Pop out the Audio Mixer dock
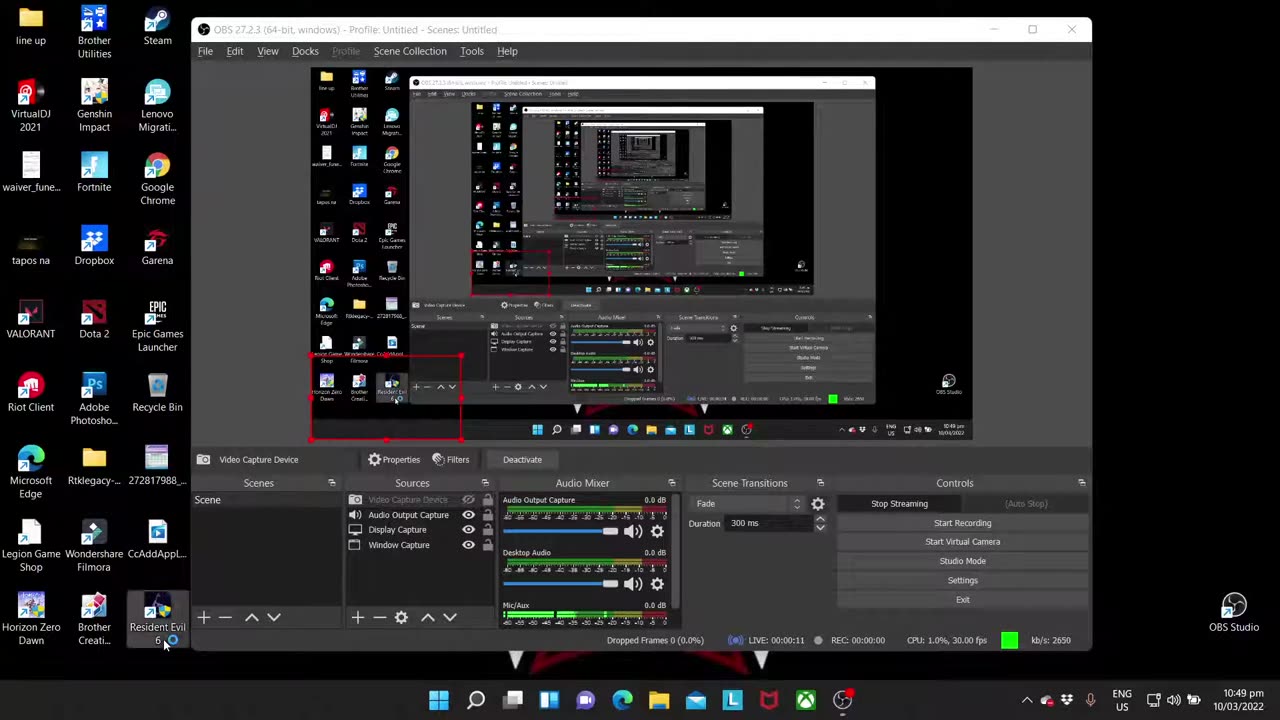Viewport: 1280px width, 720px height. point(671,483)
